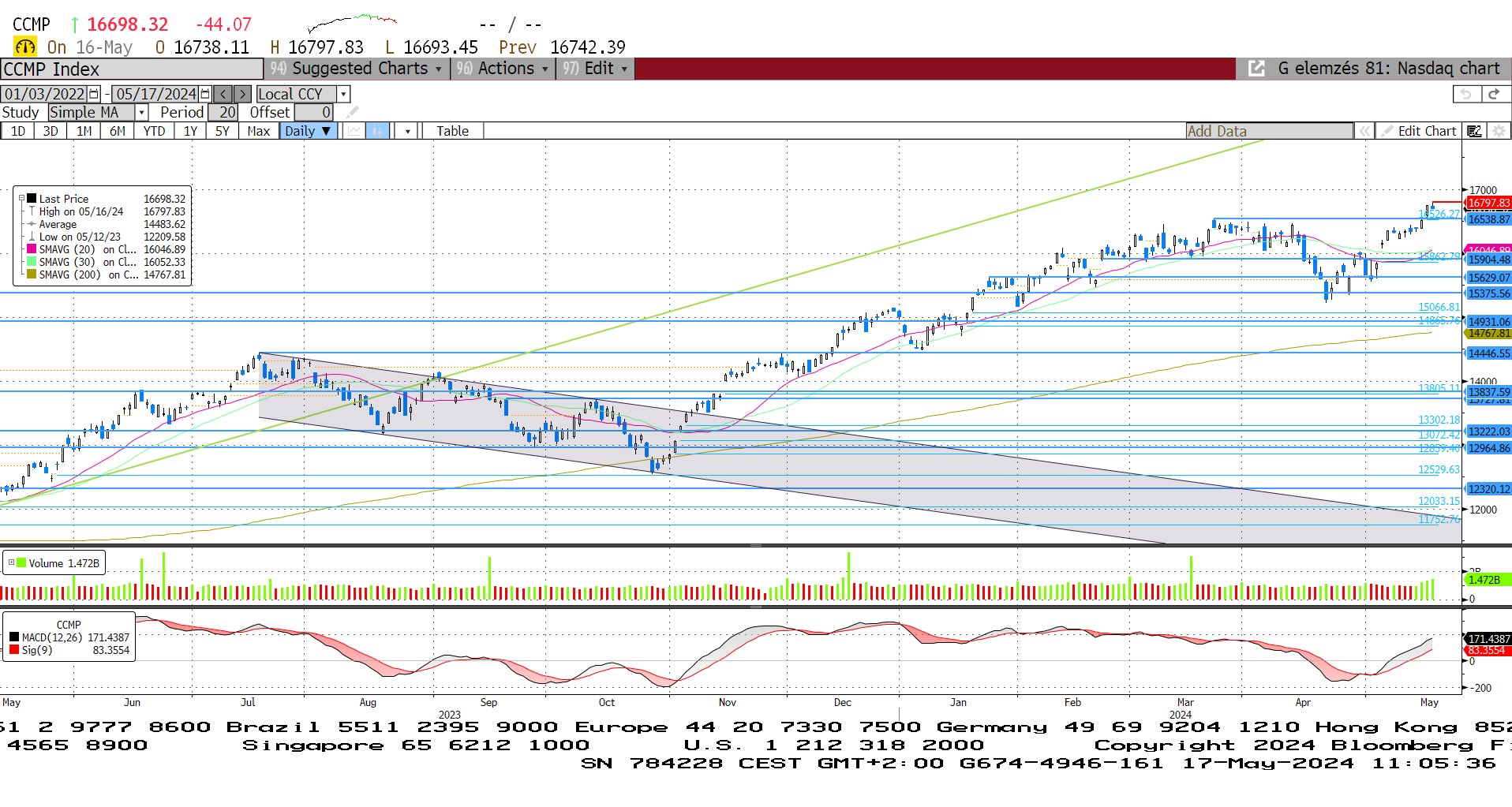
Task: Select the Max range tab
Action: point(258,131)
